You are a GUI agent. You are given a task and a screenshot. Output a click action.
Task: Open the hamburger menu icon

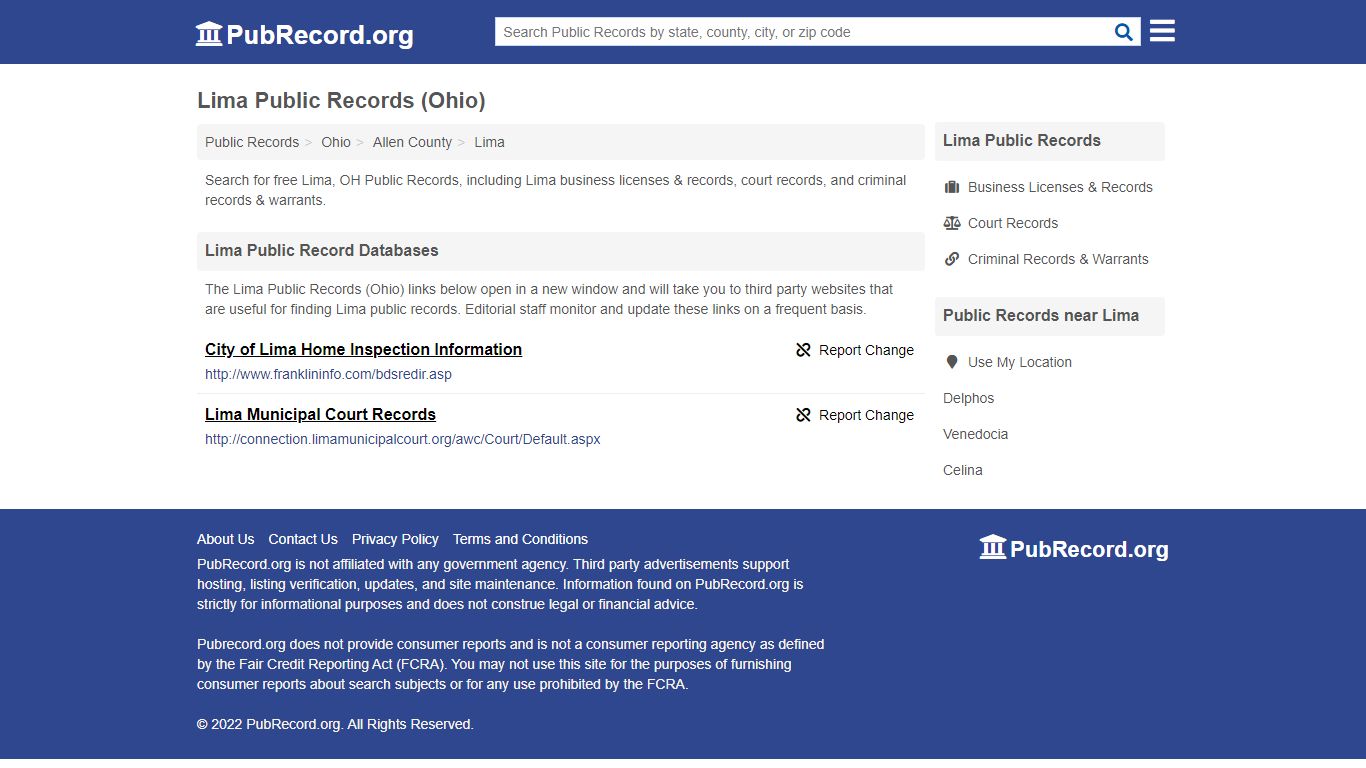tap(1162, 31)
